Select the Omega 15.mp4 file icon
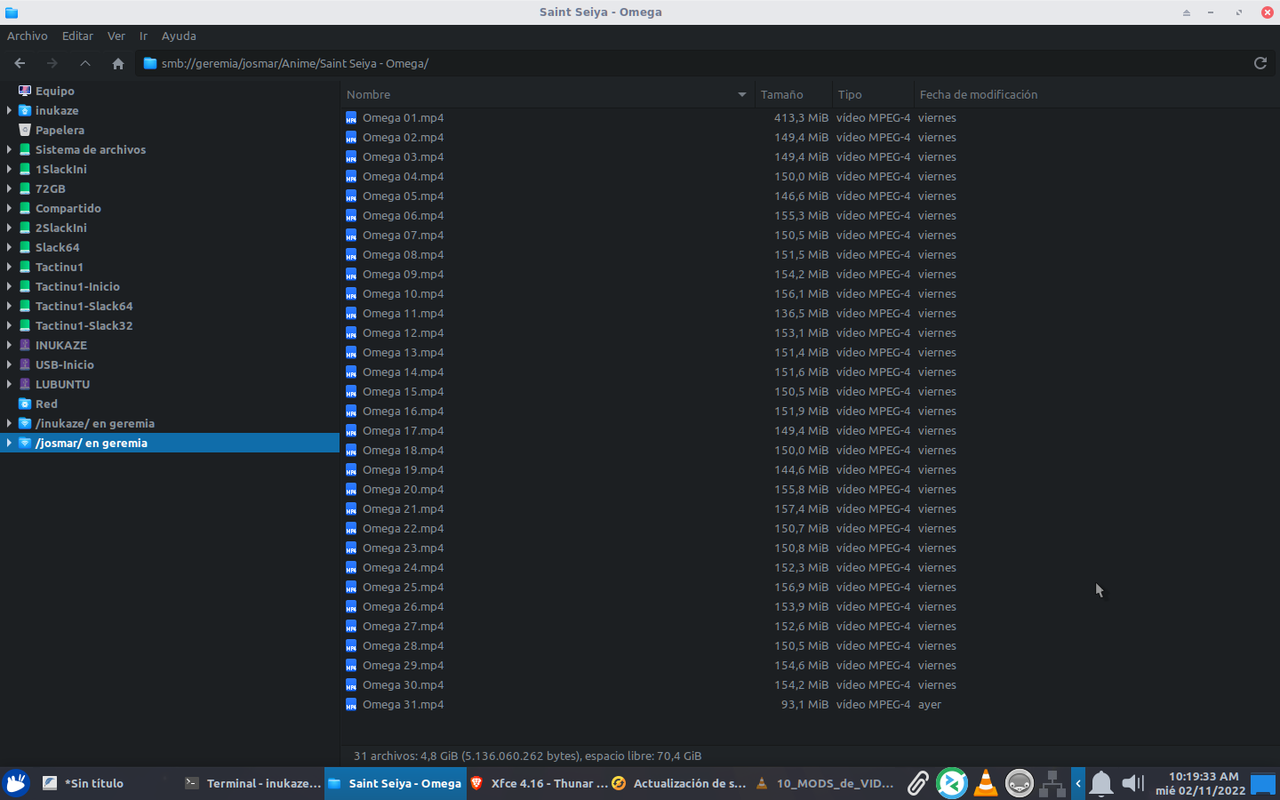1280x800 pixels. [351, 392]
